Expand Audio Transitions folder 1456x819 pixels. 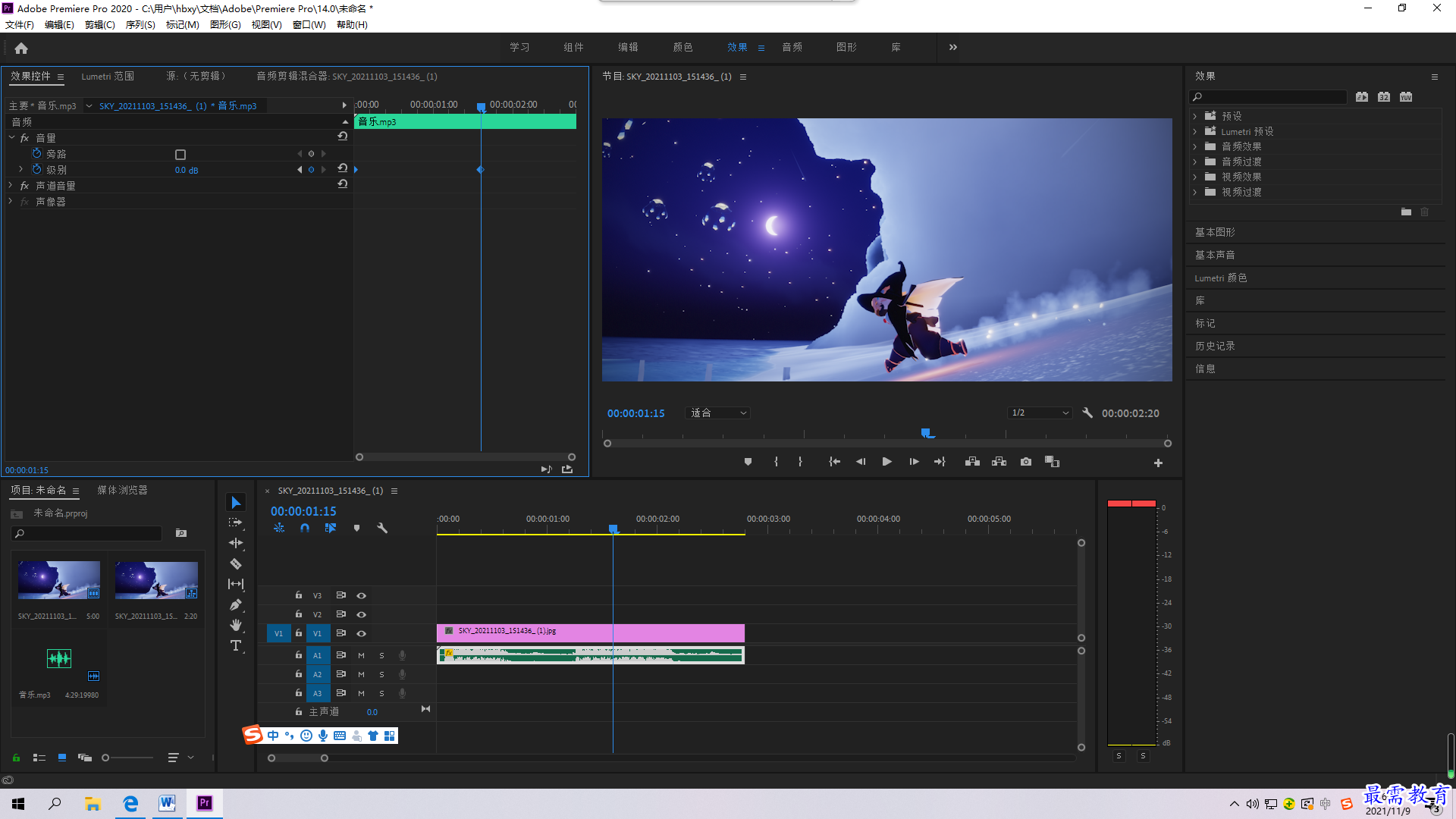1195,162
